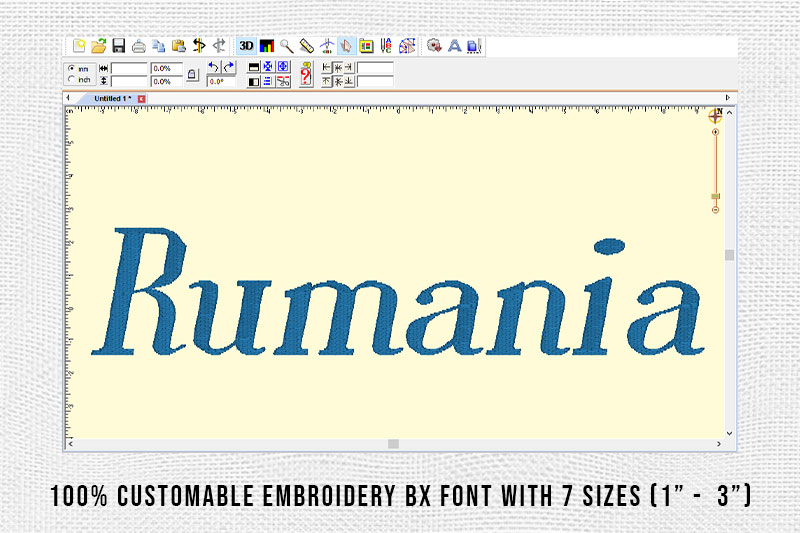Screen dimensions: 800x533
Task: Click the tab scroll right arrow
Action: [728, 97]
